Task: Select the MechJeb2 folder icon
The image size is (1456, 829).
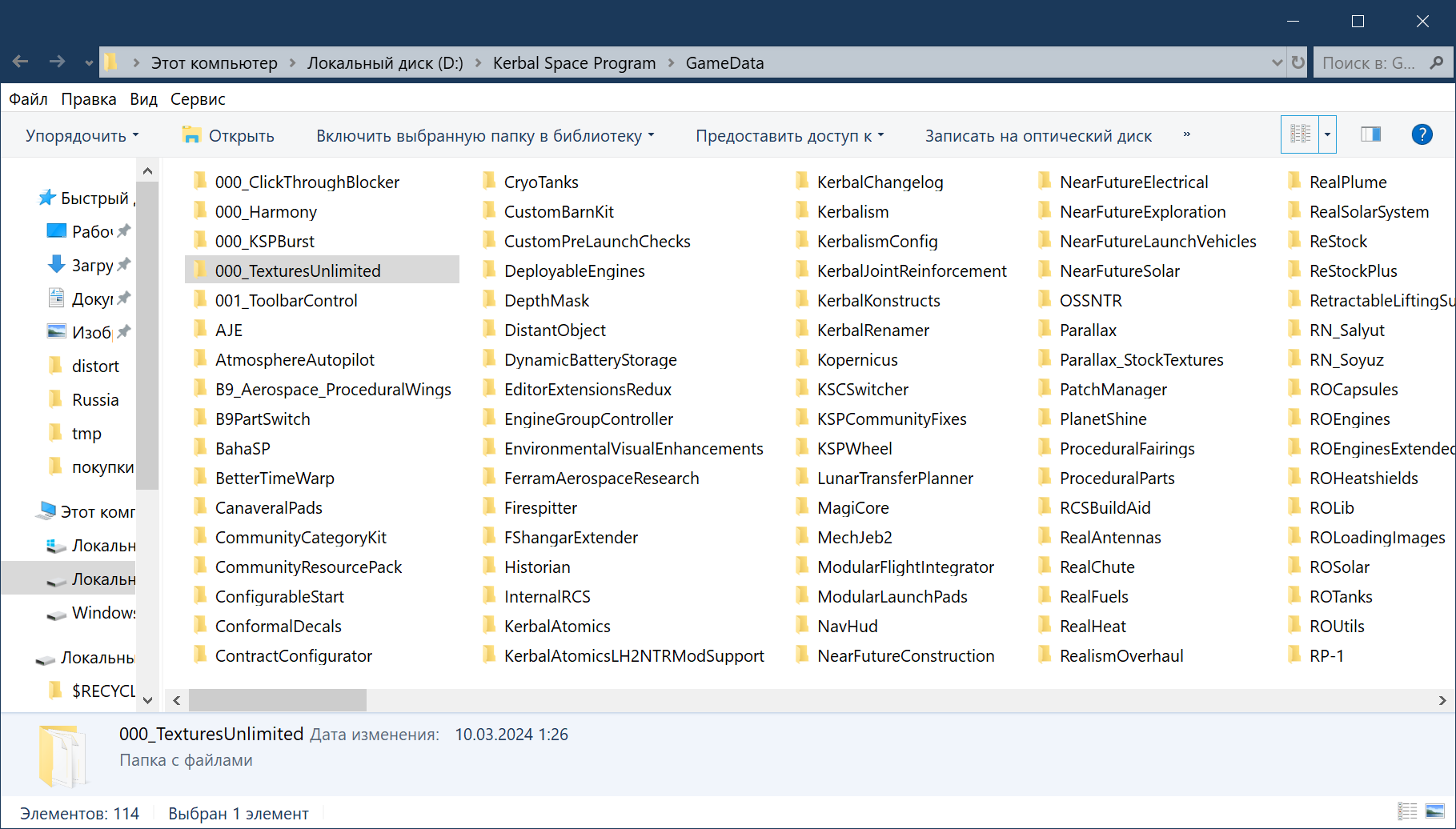Action: (x=802, y=536)
